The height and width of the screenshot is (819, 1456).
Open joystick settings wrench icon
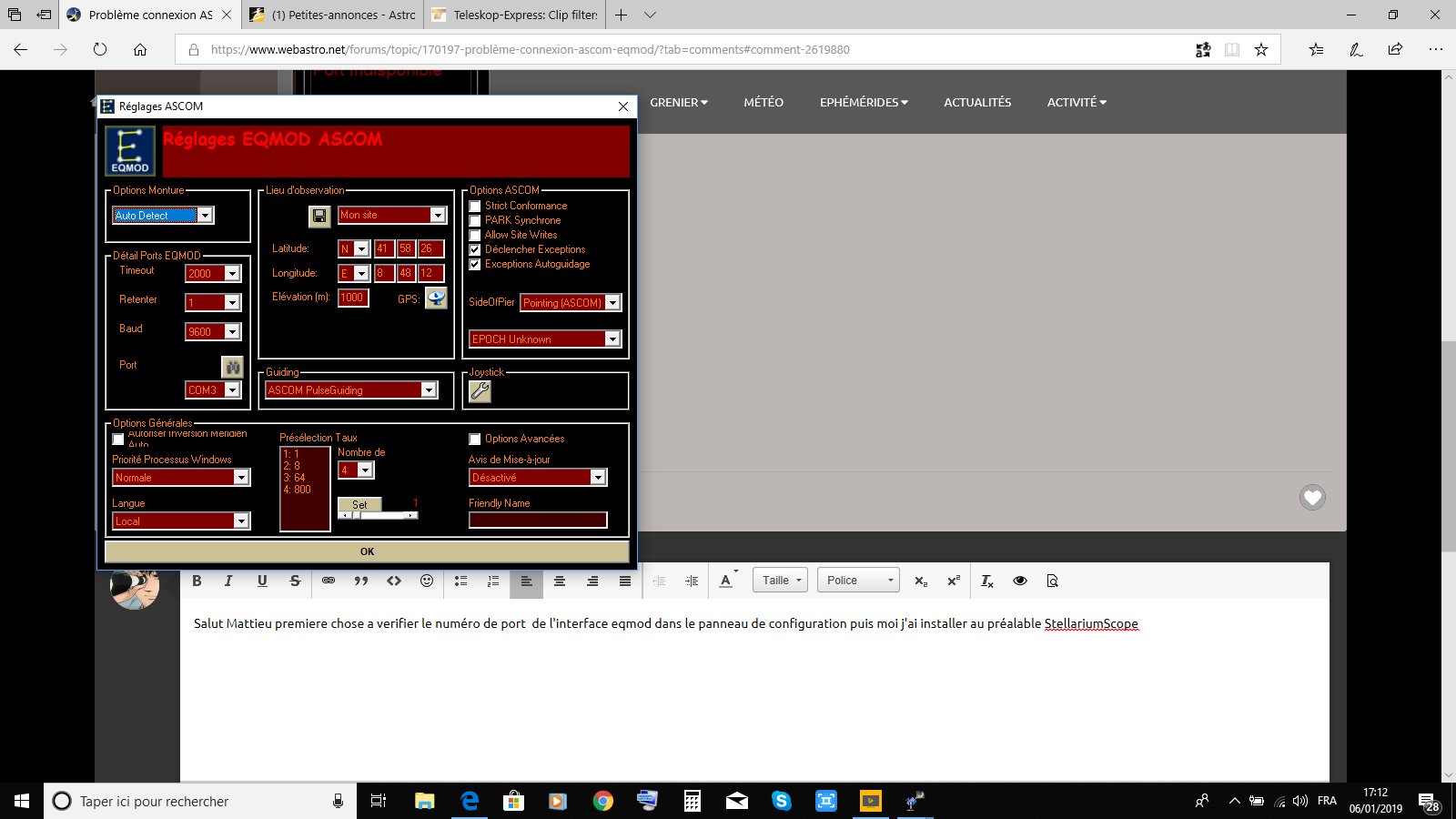[480, 391]
